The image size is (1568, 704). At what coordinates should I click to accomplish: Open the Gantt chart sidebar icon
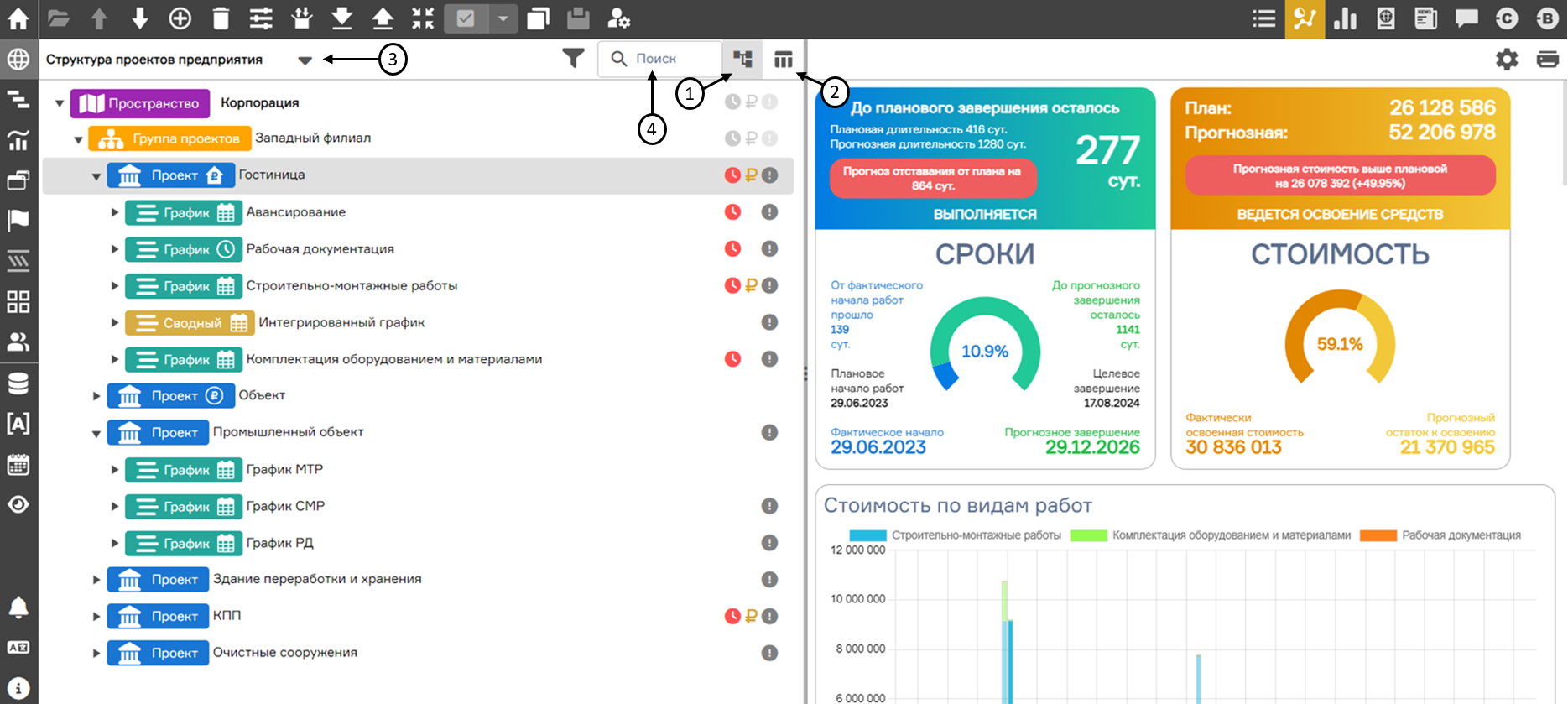(x=18, y=100)
